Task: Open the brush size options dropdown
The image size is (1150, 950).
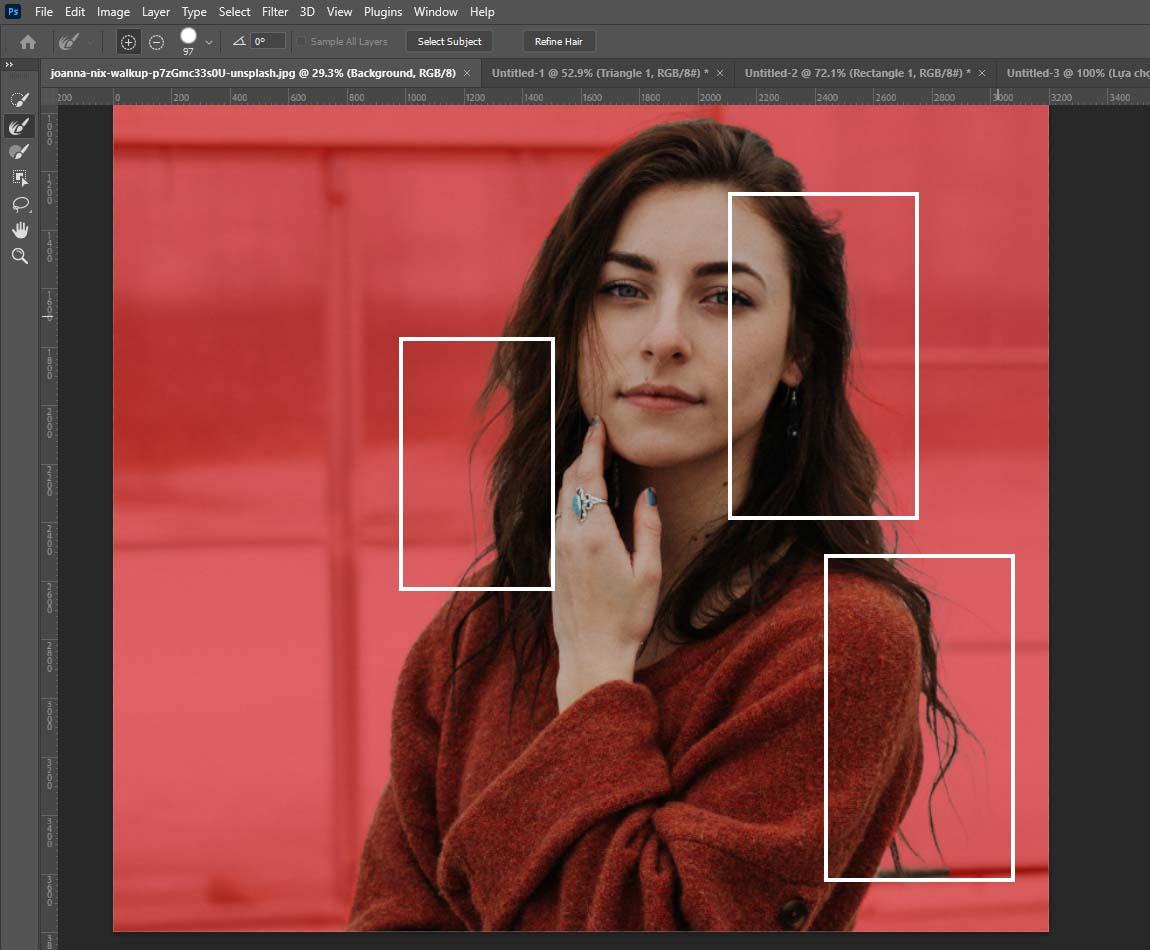Action: tap(209, 43)
